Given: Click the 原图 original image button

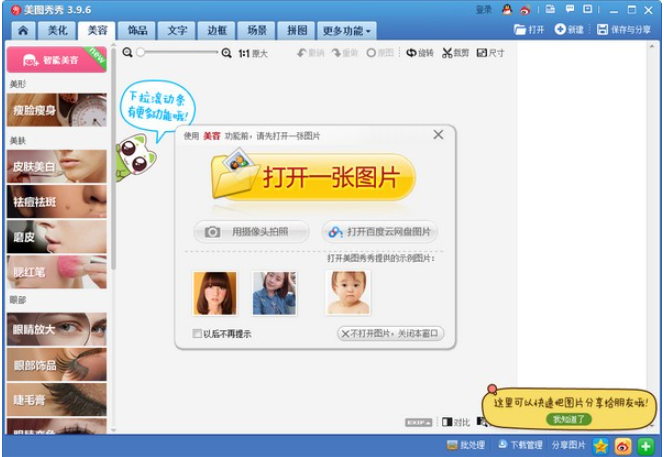Looking at the screenshot, I should click(x=380, y=53).
